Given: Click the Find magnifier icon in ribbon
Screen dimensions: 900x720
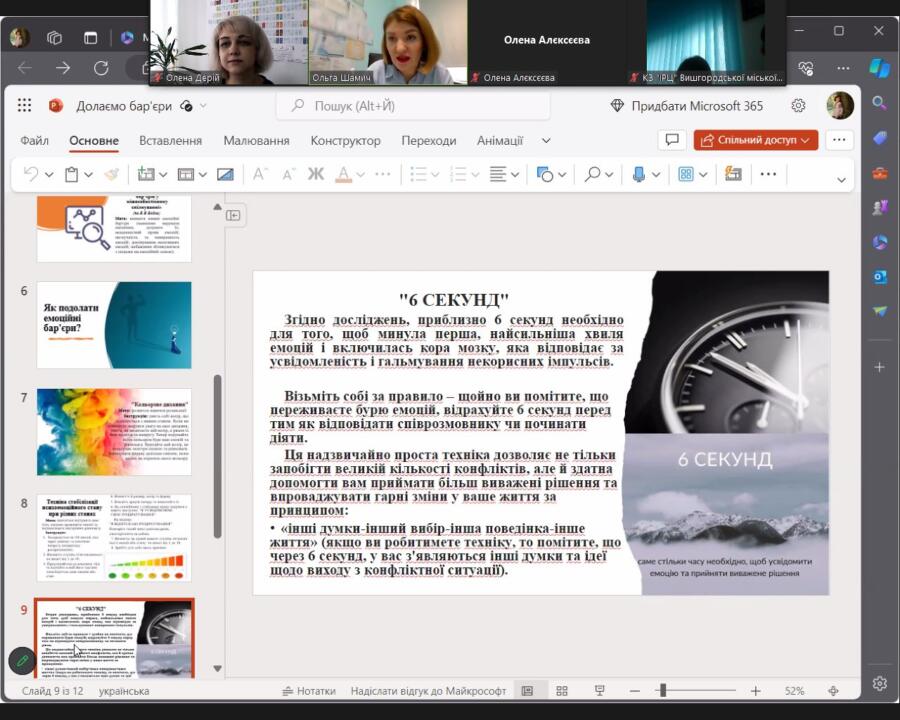Looking at the screenshot, I should pos(592,174).
